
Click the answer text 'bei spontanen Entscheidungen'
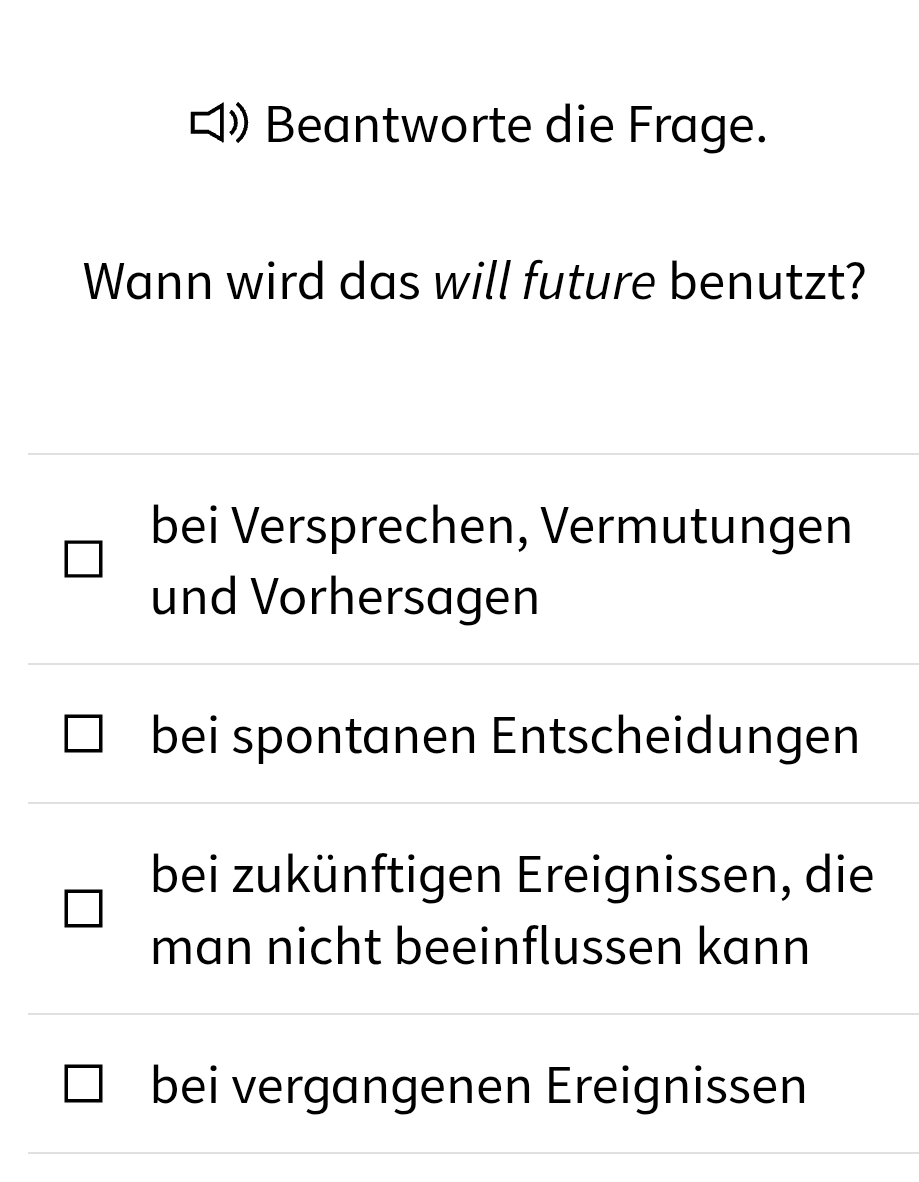(504, 736)
